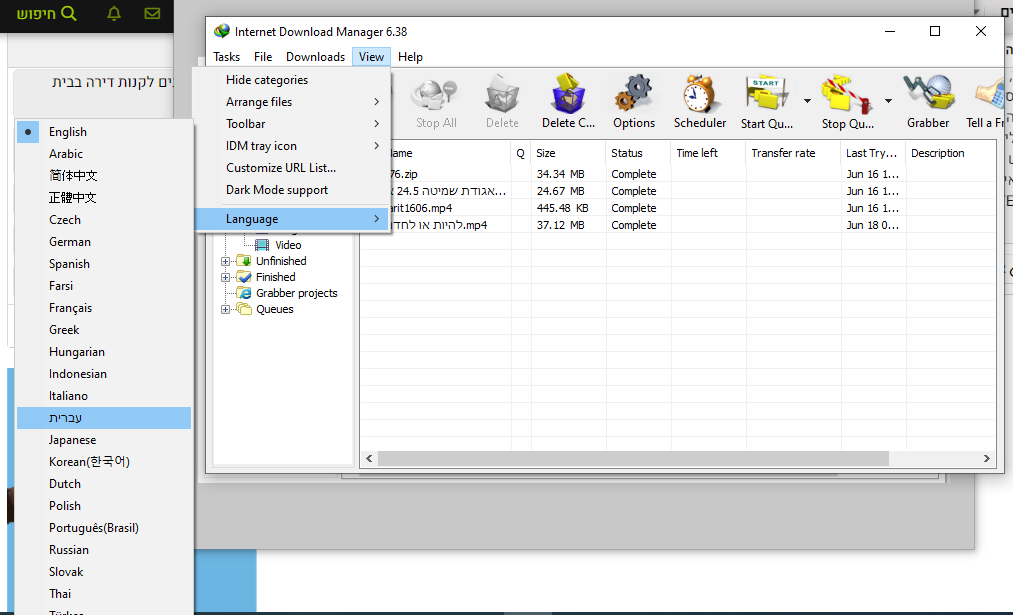Image resolution: width=1013 pixels, height=615 pixels.
Task: Click the scroll left arrow
Action: (x=369, y=459)
